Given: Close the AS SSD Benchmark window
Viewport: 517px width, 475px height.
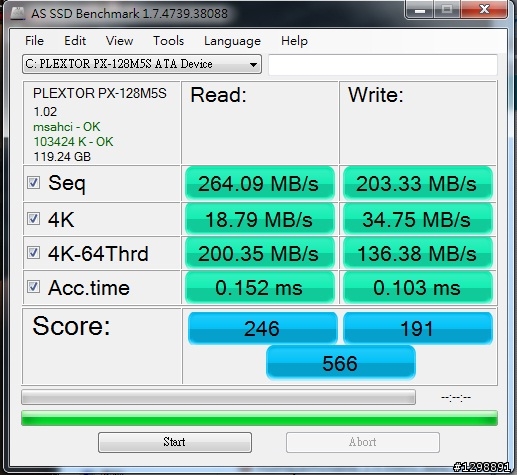Looking at the screenshot, I should tap(484, 9).
